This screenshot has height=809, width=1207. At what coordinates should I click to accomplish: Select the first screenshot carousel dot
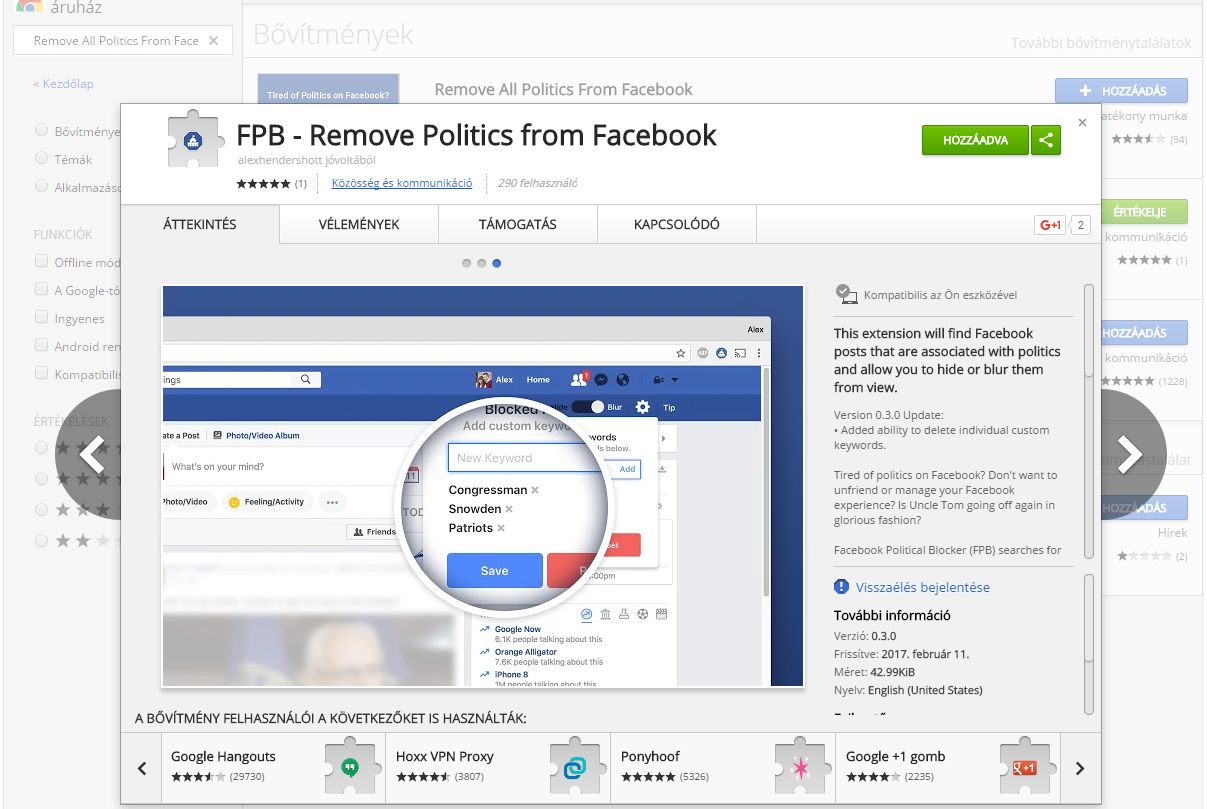point(467,264)
